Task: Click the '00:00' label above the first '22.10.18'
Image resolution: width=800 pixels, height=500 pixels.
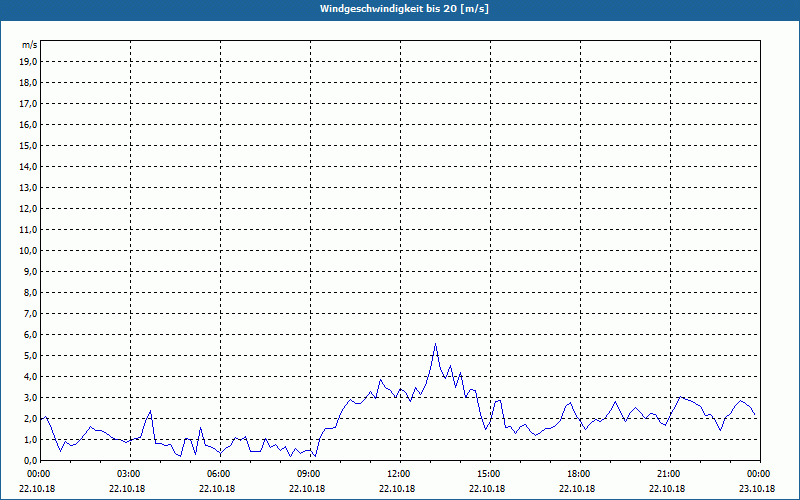Action: point(40,474)
